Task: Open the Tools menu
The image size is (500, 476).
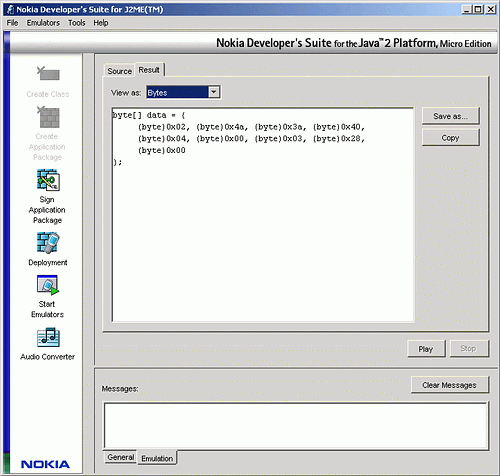Action: tap(77, 23)
